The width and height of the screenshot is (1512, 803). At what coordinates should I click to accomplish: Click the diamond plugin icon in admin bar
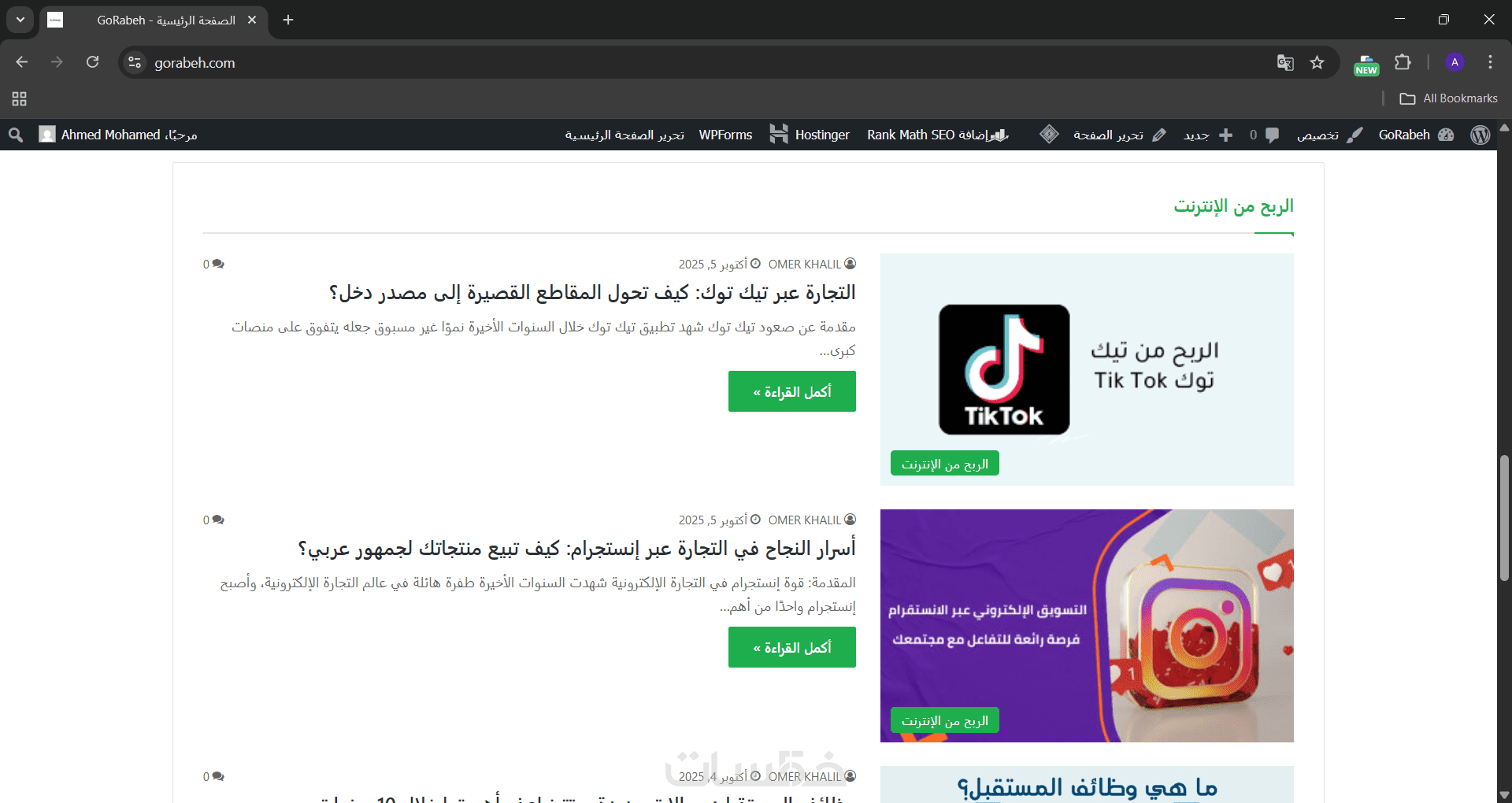pos(1049,135)
